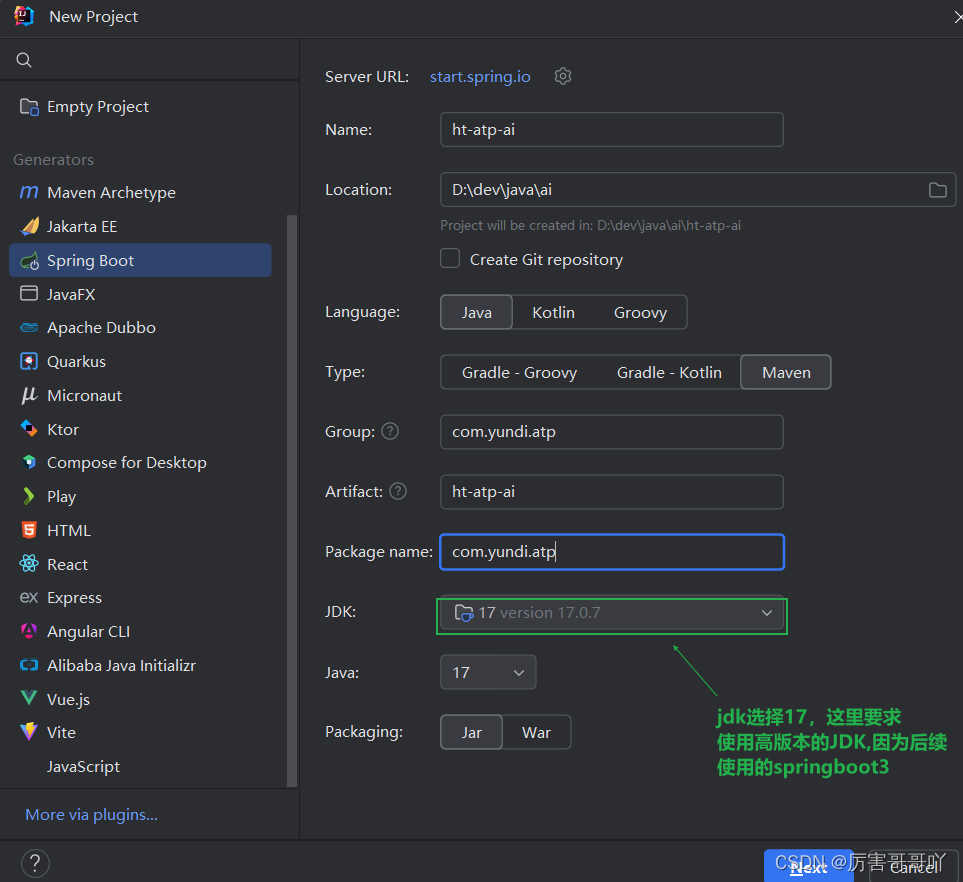
Task: Click the Name input field
Action: click(612, 130)
